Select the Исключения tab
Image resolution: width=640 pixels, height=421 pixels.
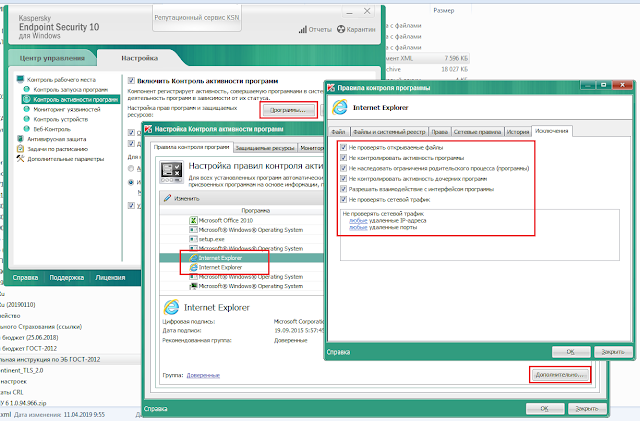(x=551, y=131)
